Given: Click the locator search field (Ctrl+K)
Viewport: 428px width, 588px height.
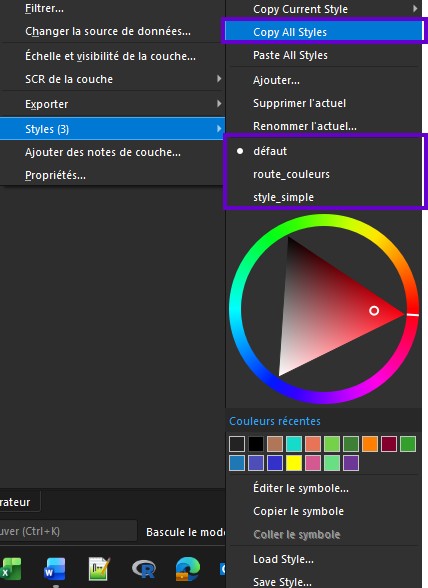Looking at the screenshot, I should click(68, 531).
